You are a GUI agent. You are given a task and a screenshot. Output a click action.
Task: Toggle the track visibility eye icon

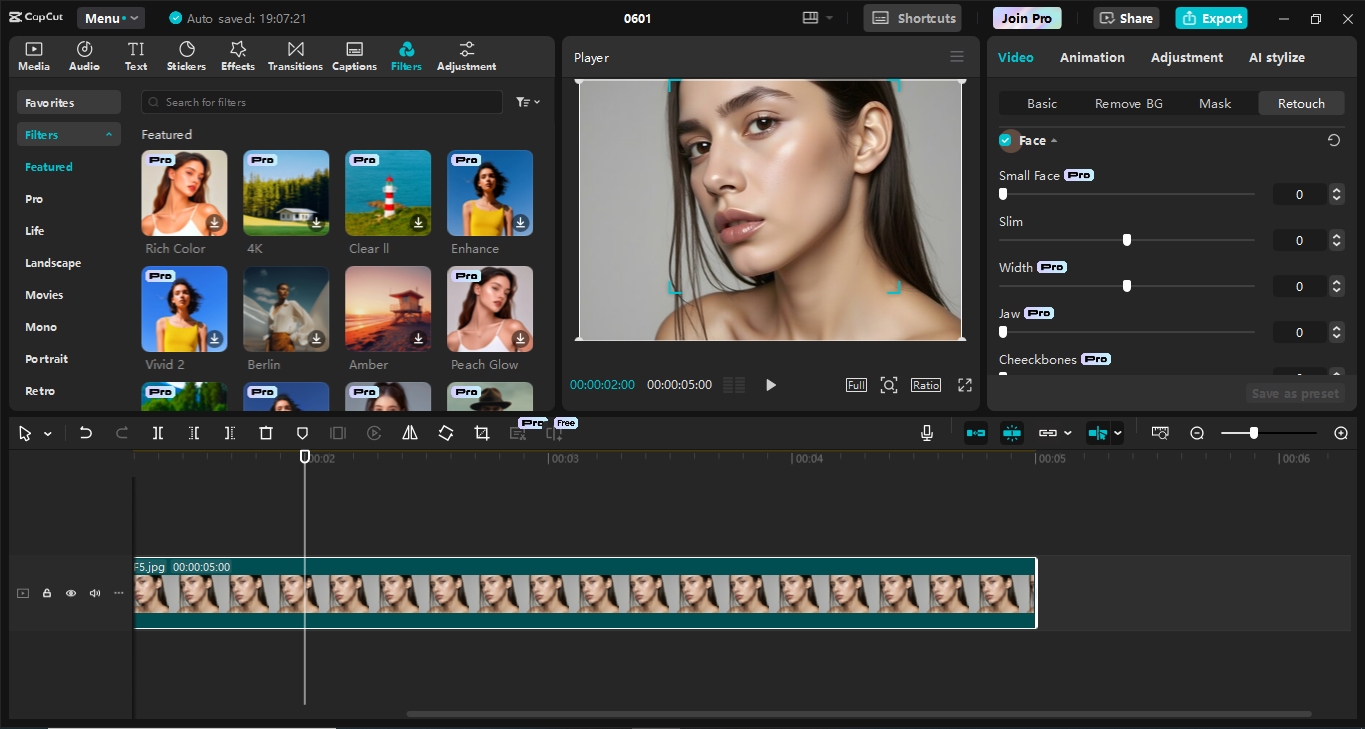click(x=70, y=592)
